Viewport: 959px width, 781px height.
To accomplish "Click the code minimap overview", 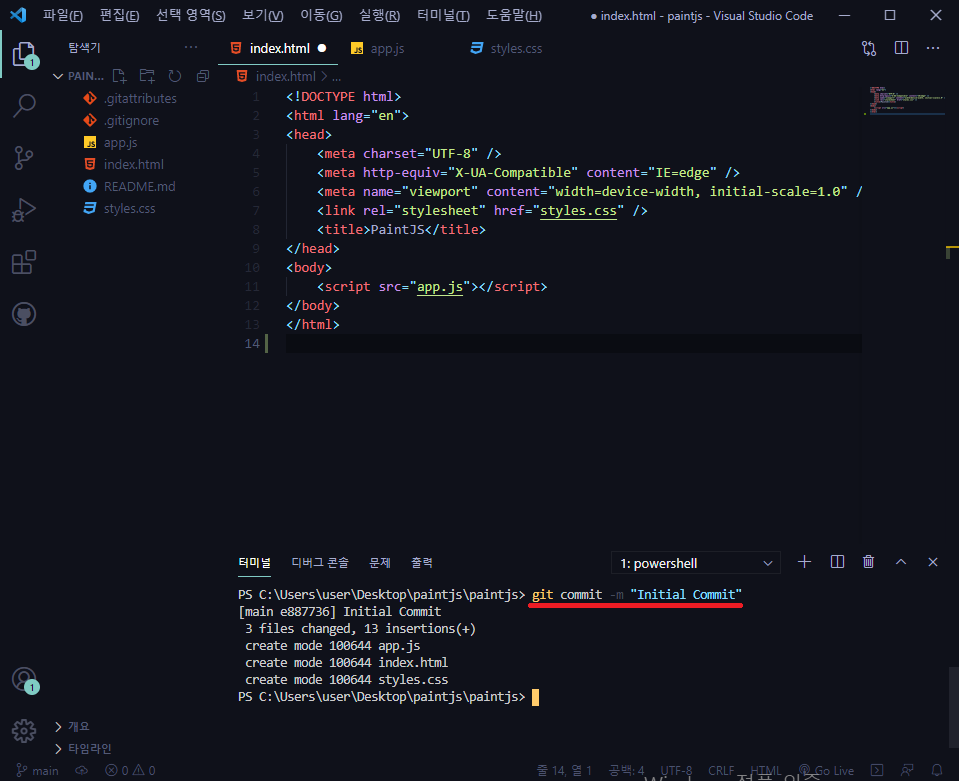I will (907, 100).
